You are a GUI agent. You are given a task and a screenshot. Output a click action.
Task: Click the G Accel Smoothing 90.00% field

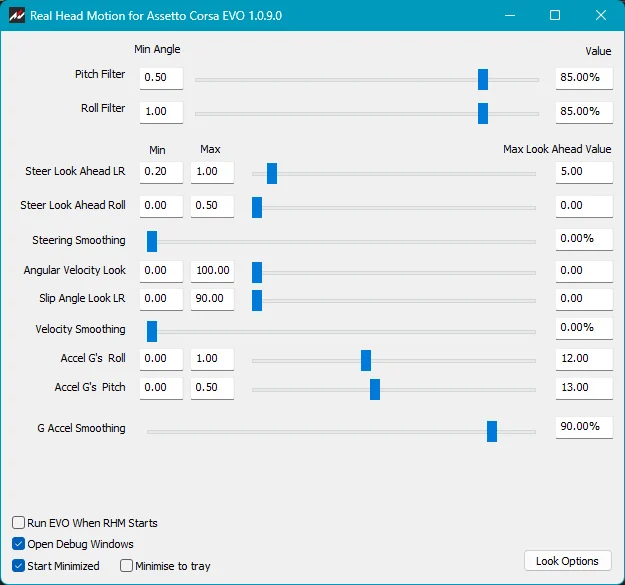[584, 427]
